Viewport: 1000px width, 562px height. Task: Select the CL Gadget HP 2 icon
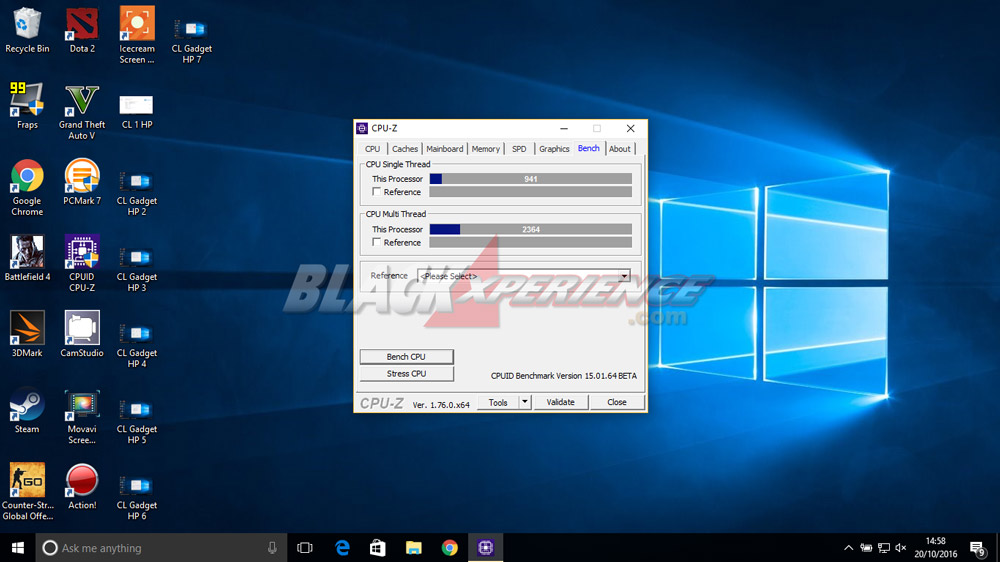(136, 193)
